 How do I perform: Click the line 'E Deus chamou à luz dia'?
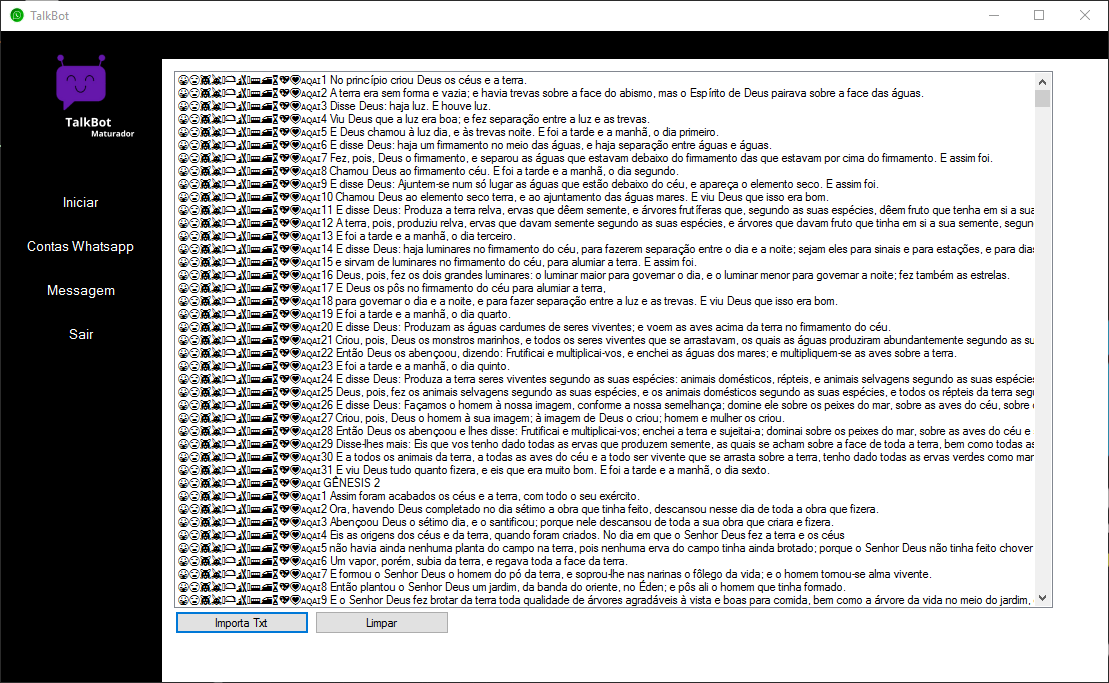tap(448, 132)
